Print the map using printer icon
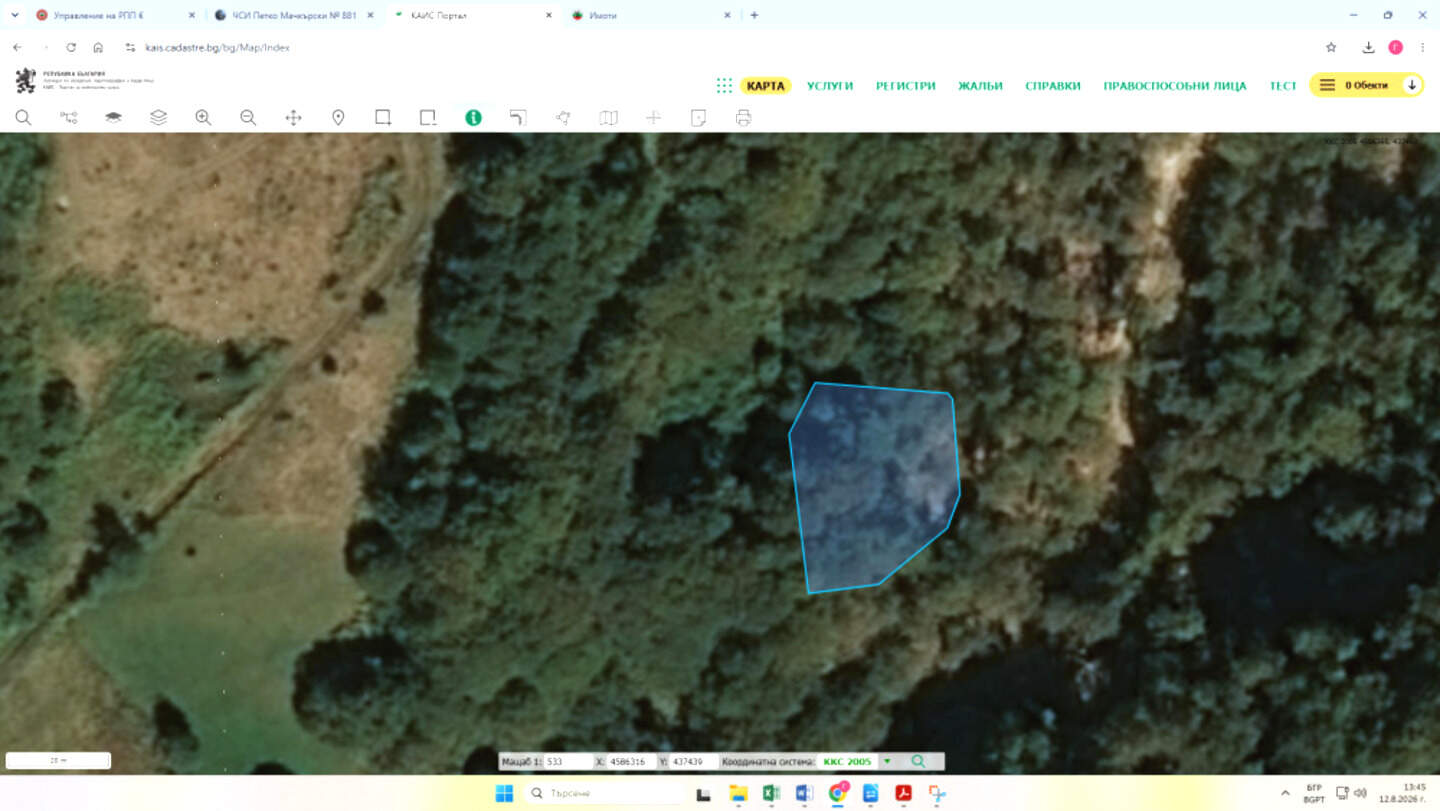Screen dimensions: 1440x811 (743, 118)
